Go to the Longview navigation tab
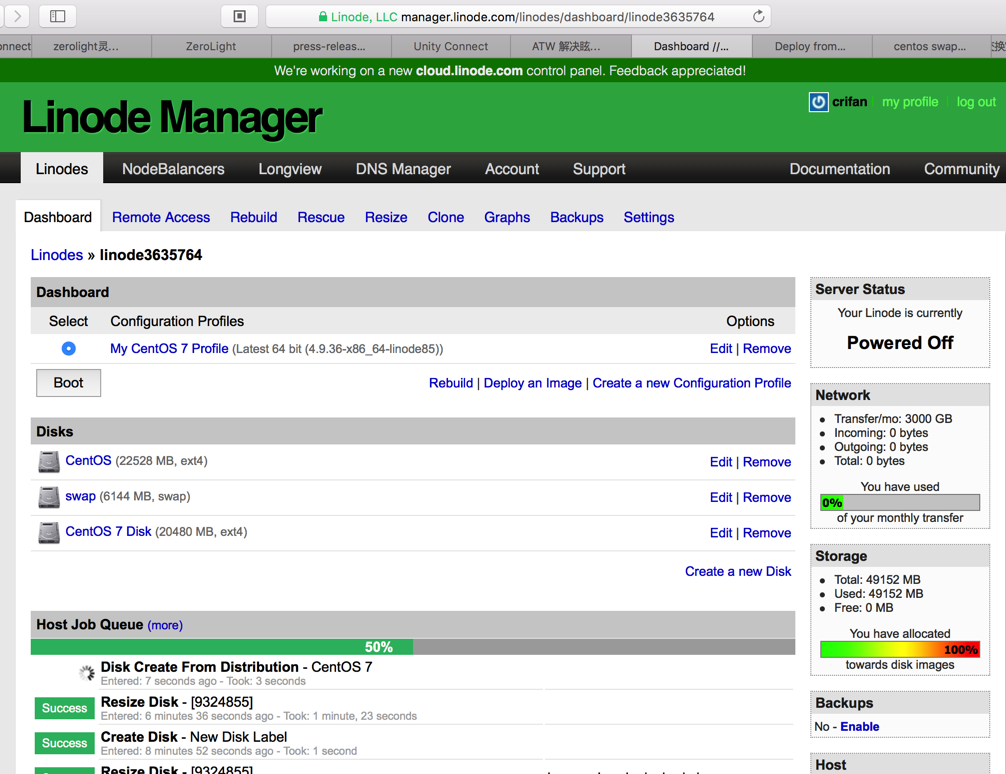 [290, 169]
